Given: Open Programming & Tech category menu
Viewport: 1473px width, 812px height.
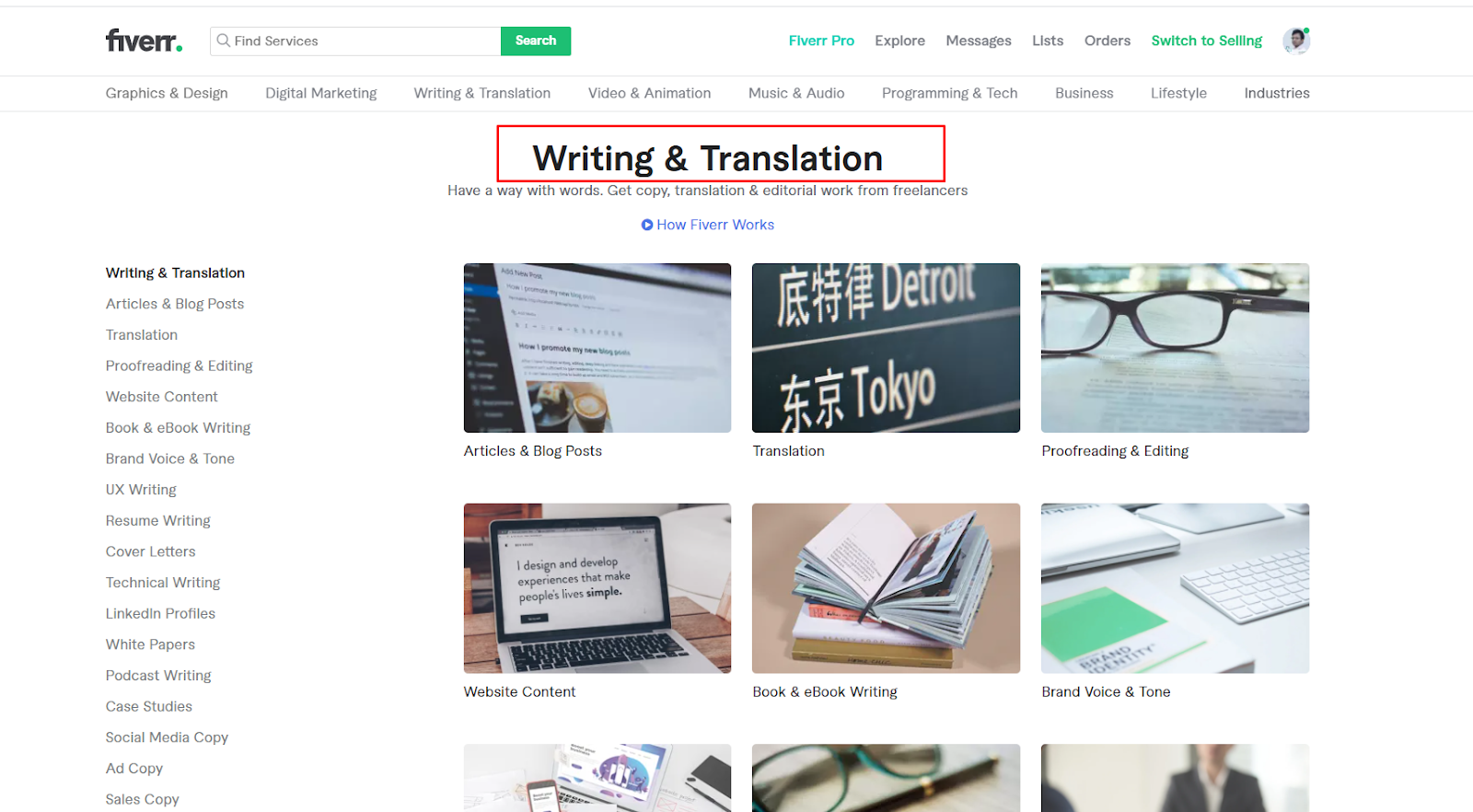Looking at the screenshot, I should coord(950,93).
